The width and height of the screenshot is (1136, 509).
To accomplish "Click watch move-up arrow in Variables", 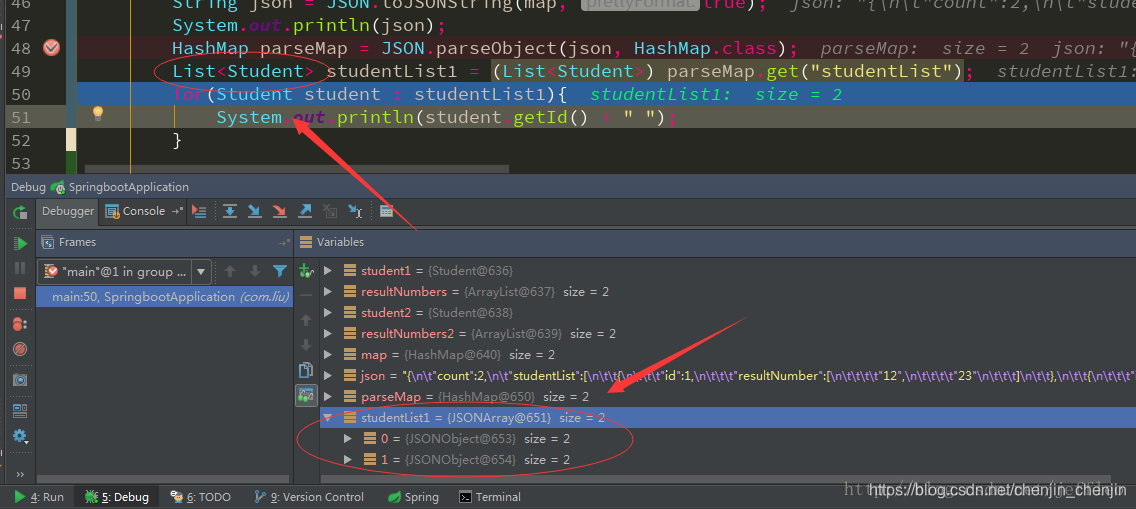I will tap(306, 320).
